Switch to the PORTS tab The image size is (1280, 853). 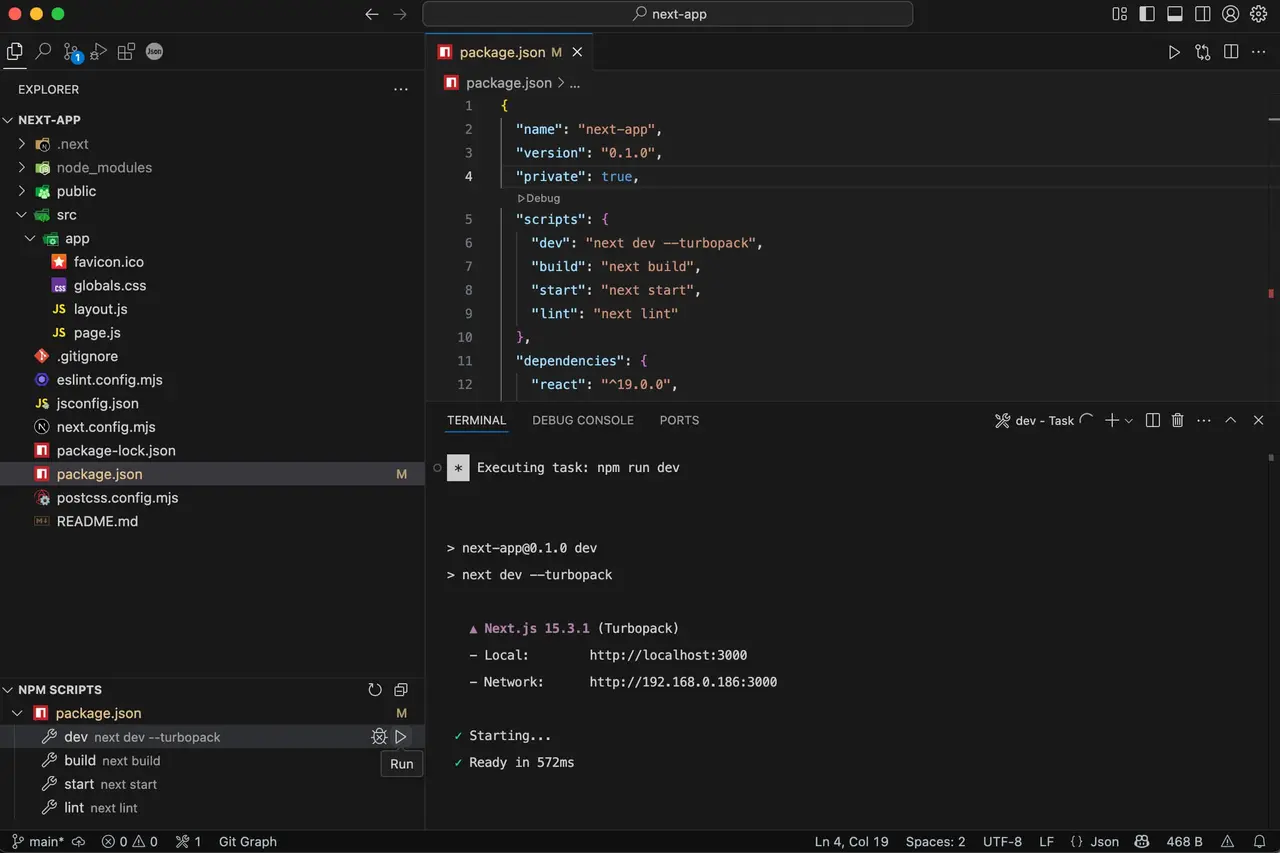tap(679, 421)
